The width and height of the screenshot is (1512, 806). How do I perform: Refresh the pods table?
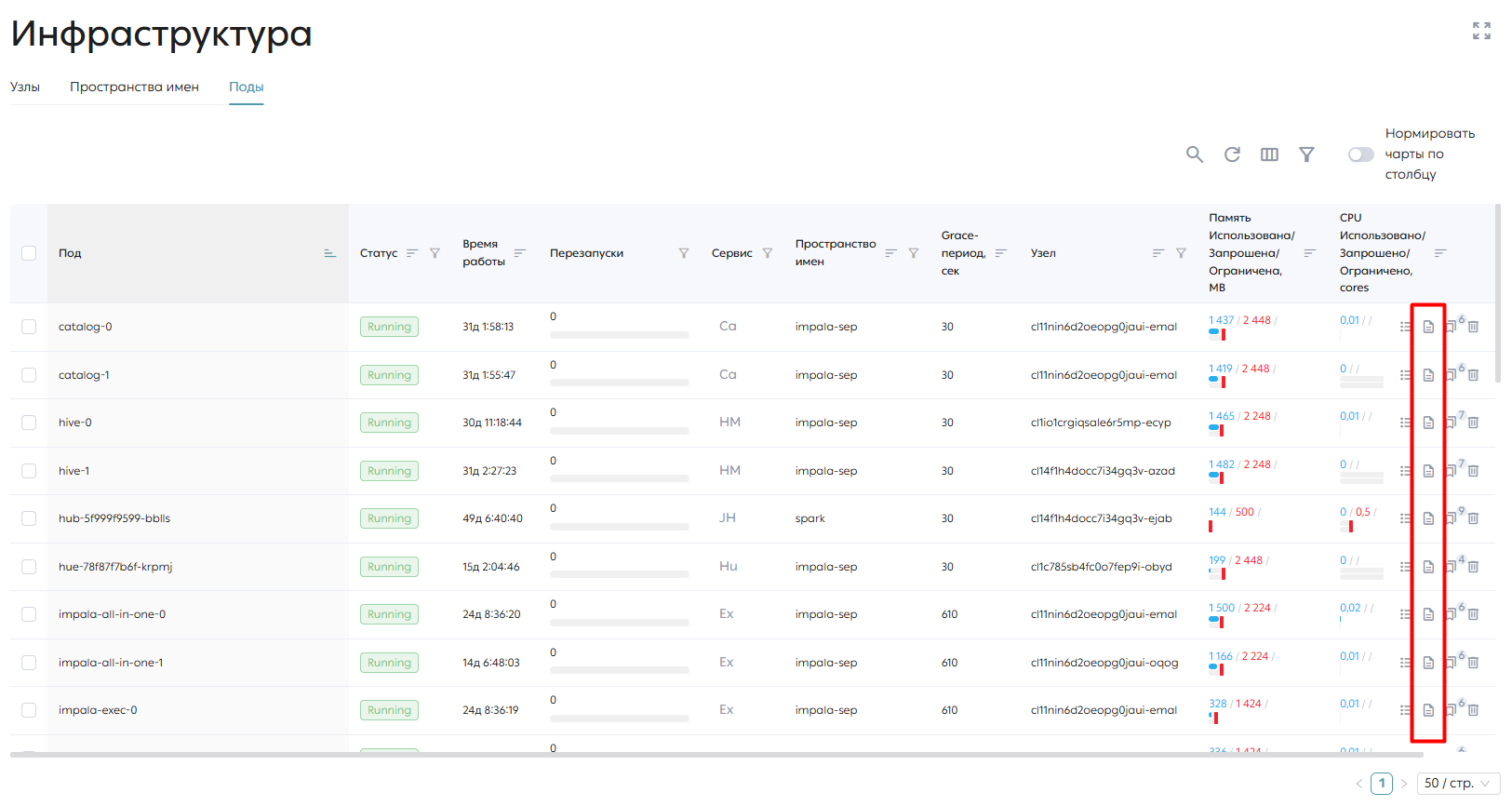tap(1232, 154)
